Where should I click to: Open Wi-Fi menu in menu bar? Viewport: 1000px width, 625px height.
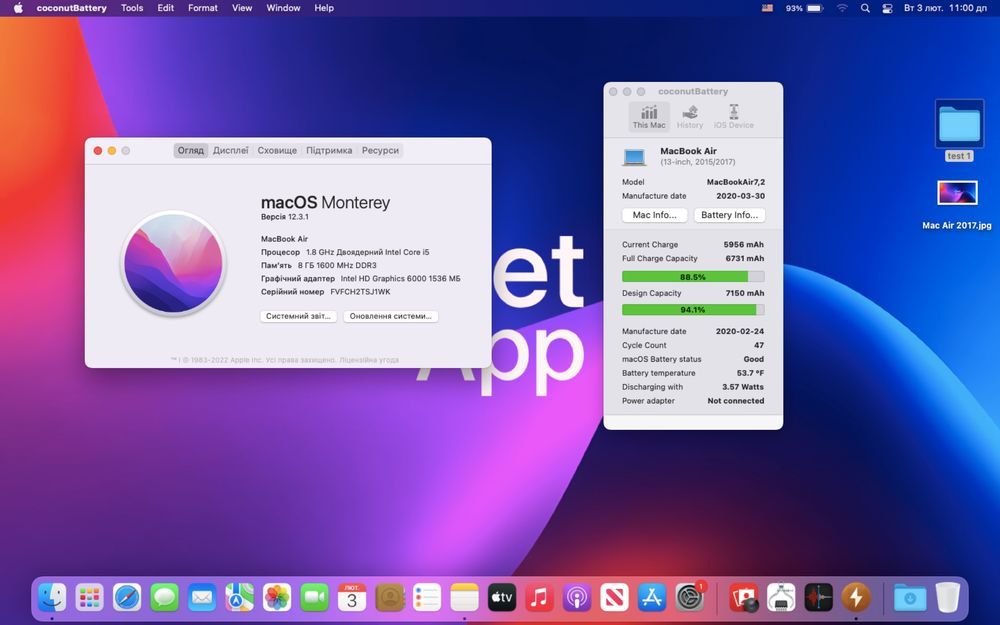(x=842, y=8)
